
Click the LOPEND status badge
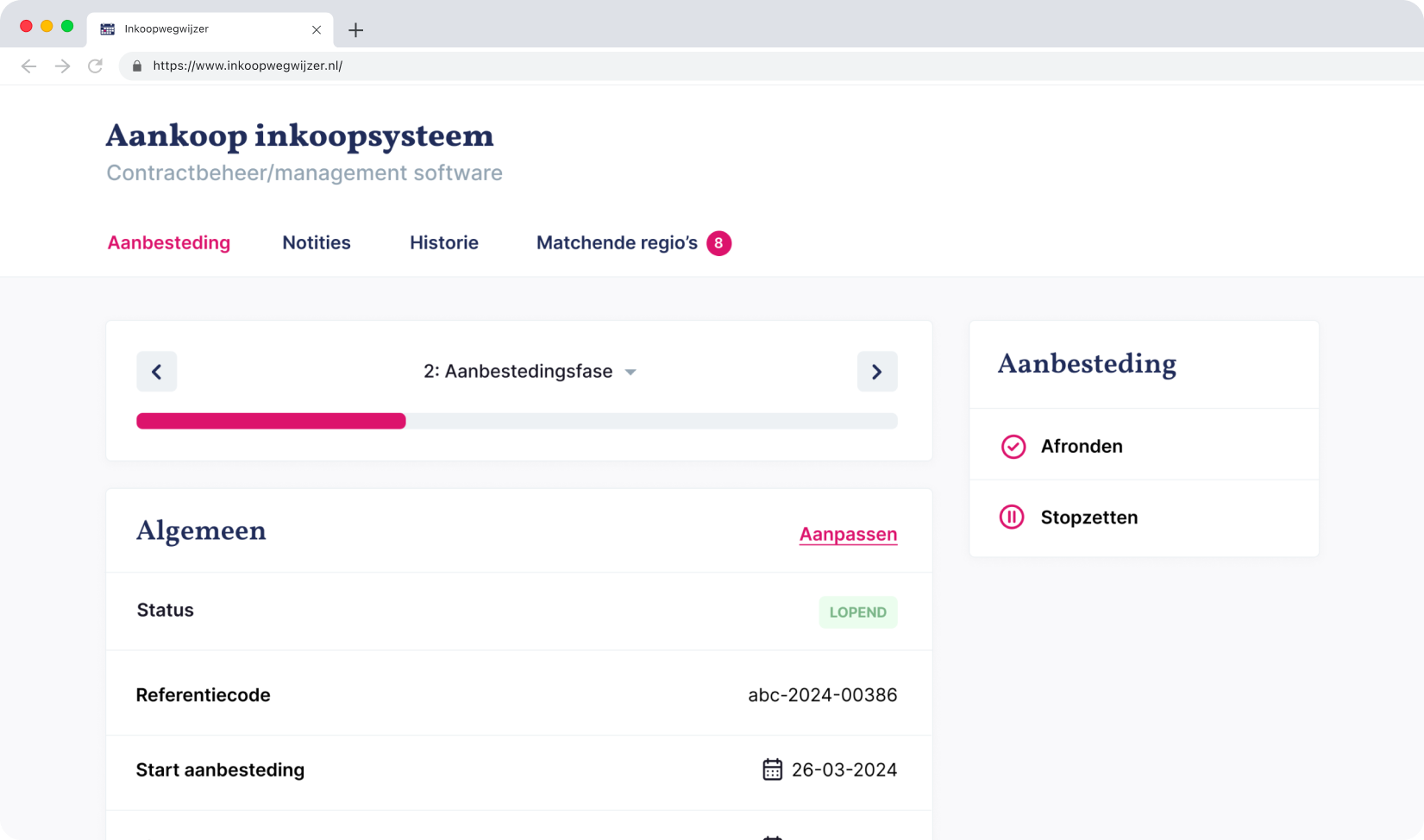coord(857,612)
